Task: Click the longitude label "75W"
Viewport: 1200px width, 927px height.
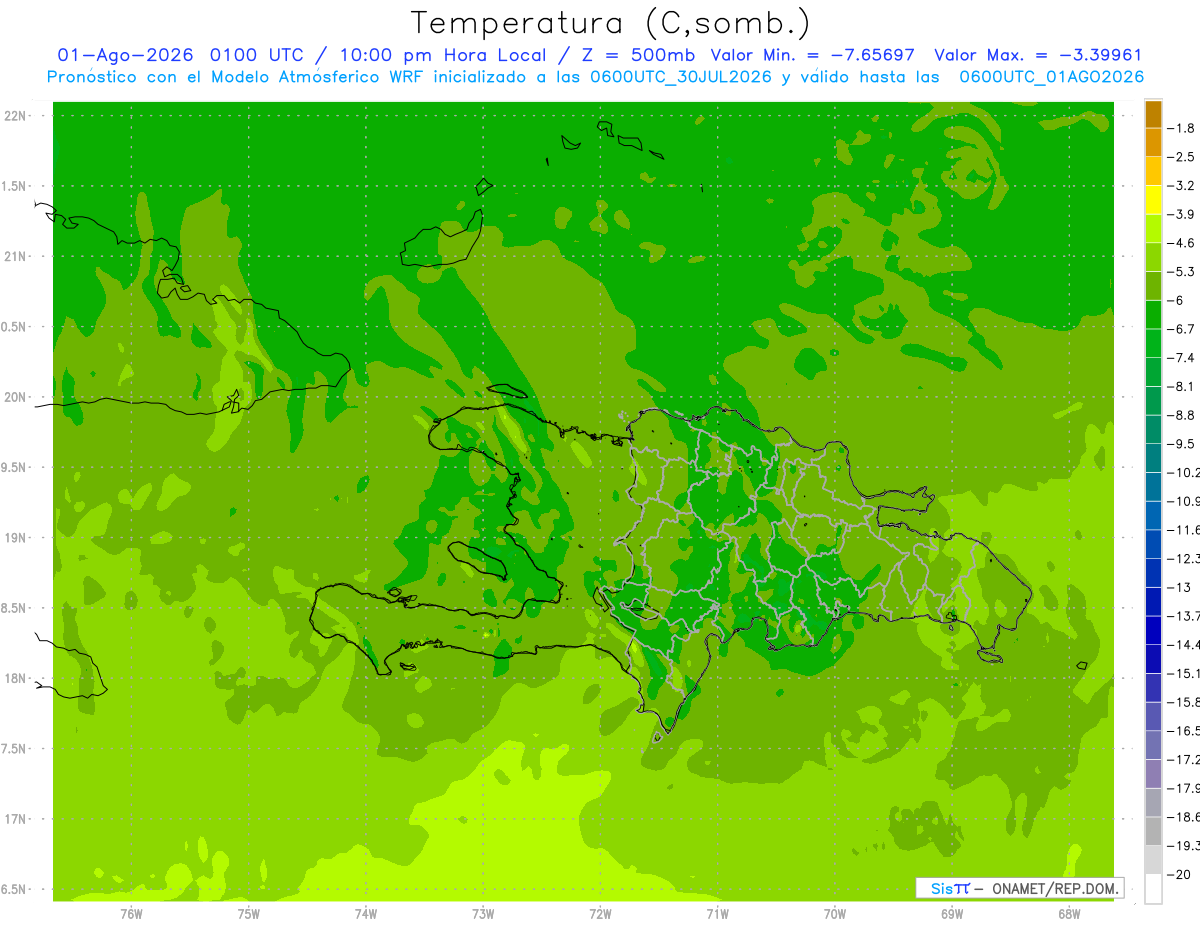Action: 249,913
